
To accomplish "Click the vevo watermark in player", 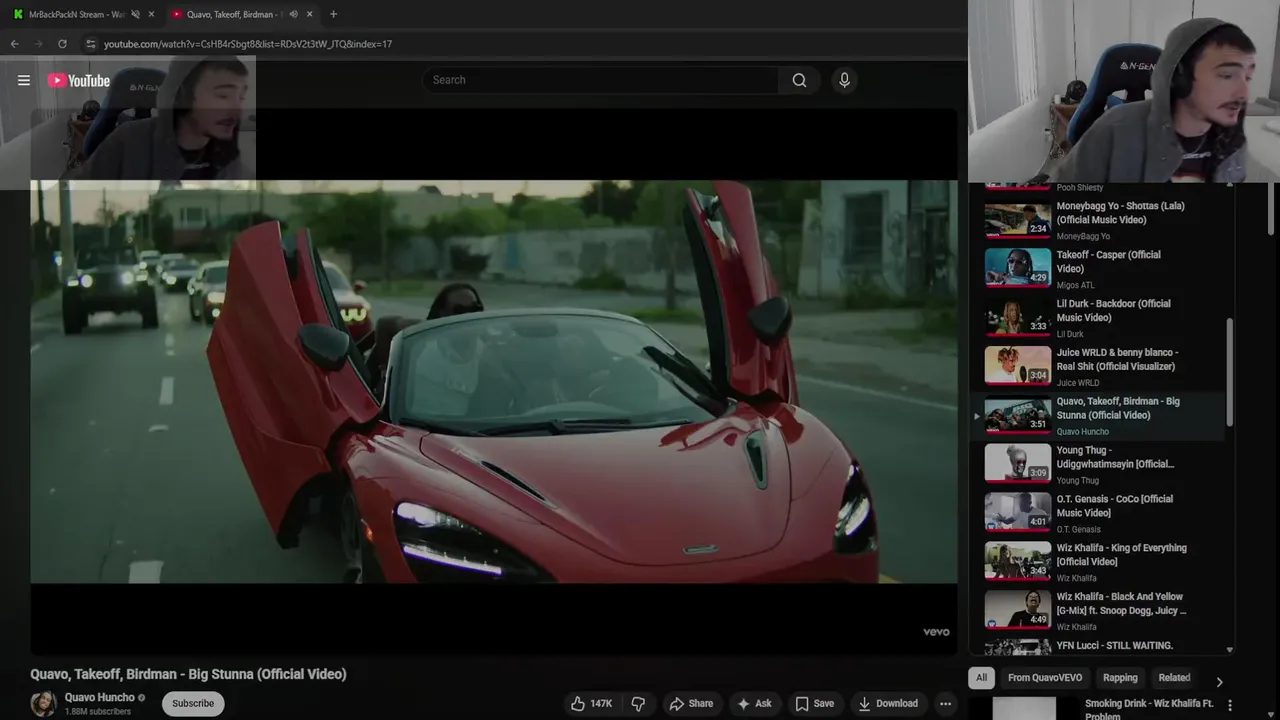I will click(x=936, y=632).
